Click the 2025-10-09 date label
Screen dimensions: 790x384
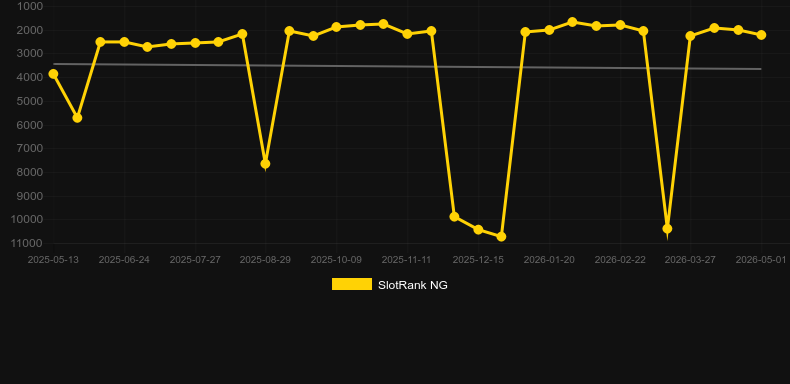pyautogui.click(x=336, y=260)
